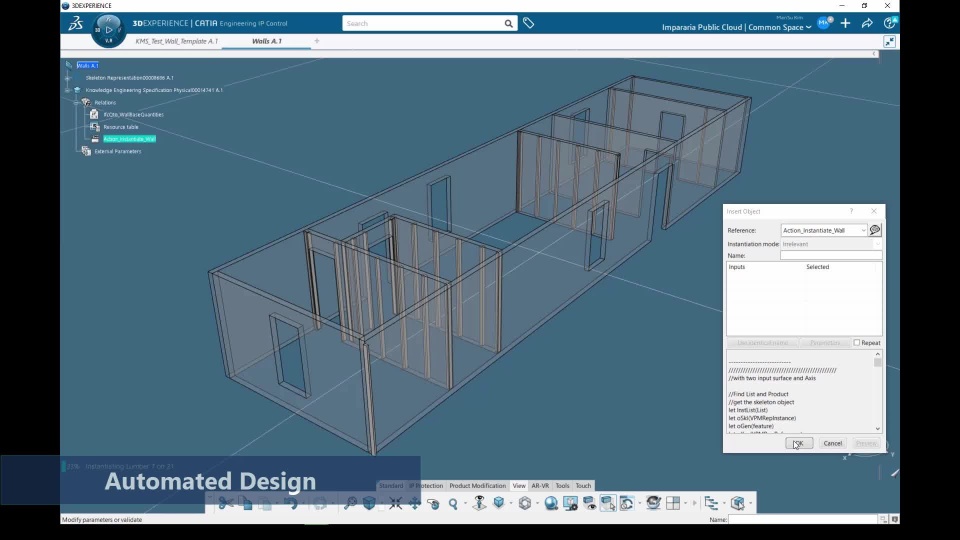Open the view cube dropdown arrow

511,503
